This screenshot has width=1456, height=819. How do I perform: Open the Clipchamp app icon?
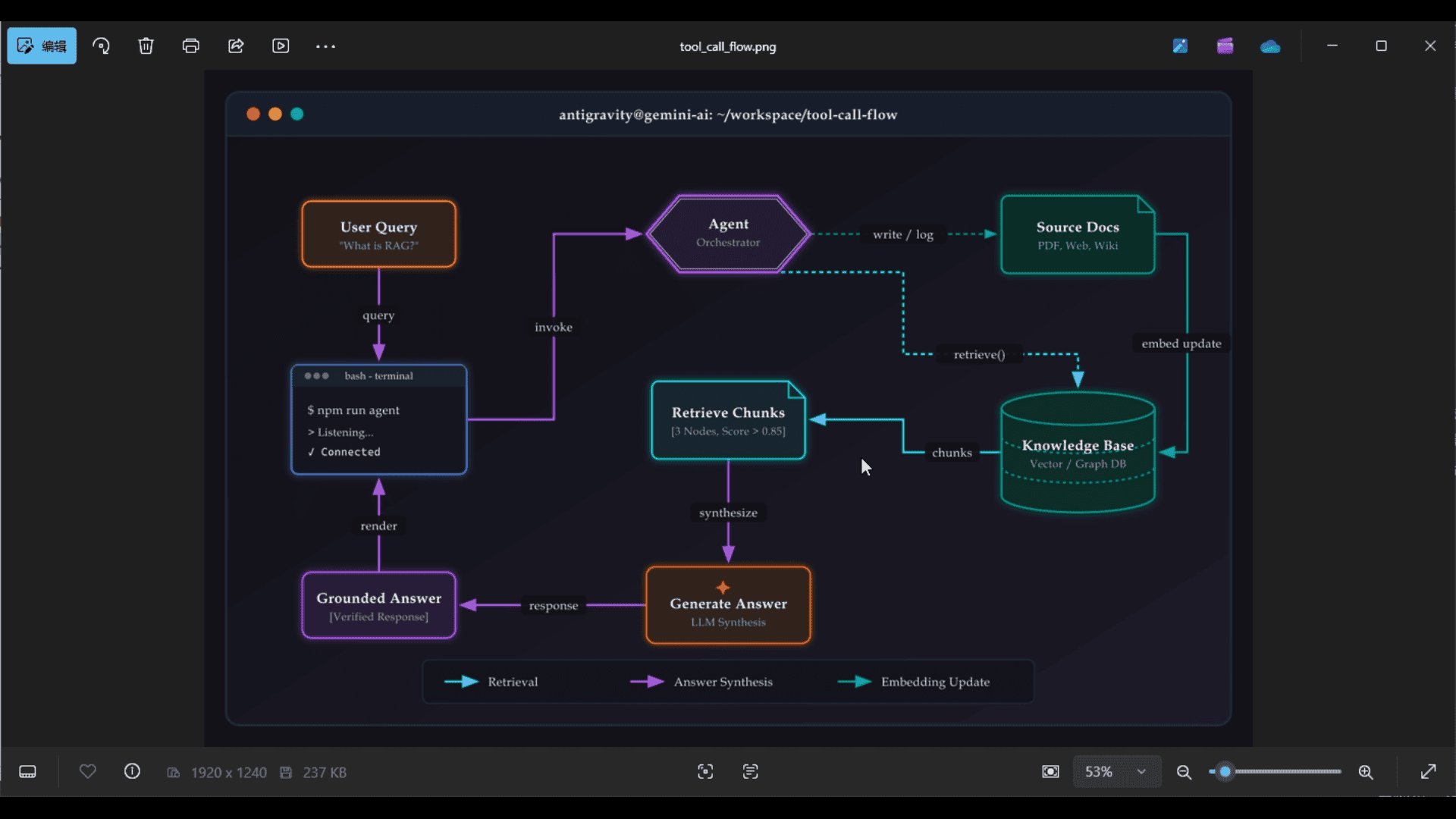[1225, 46]
